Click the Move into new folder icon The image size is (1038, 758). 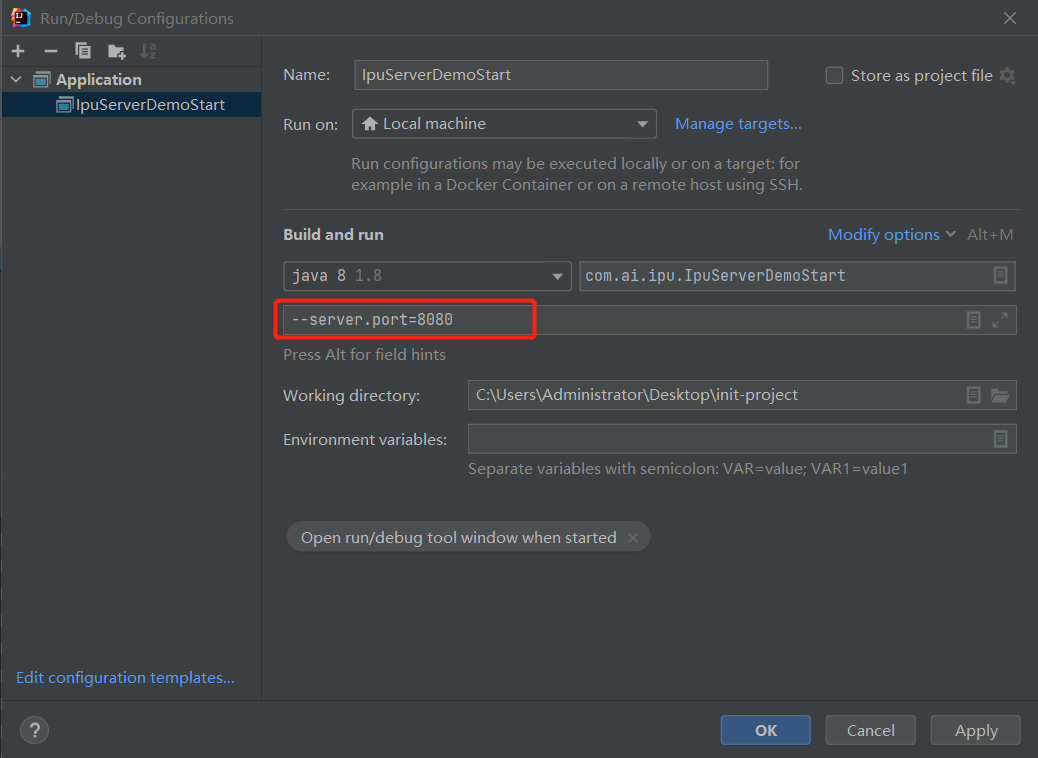(117, 51)
